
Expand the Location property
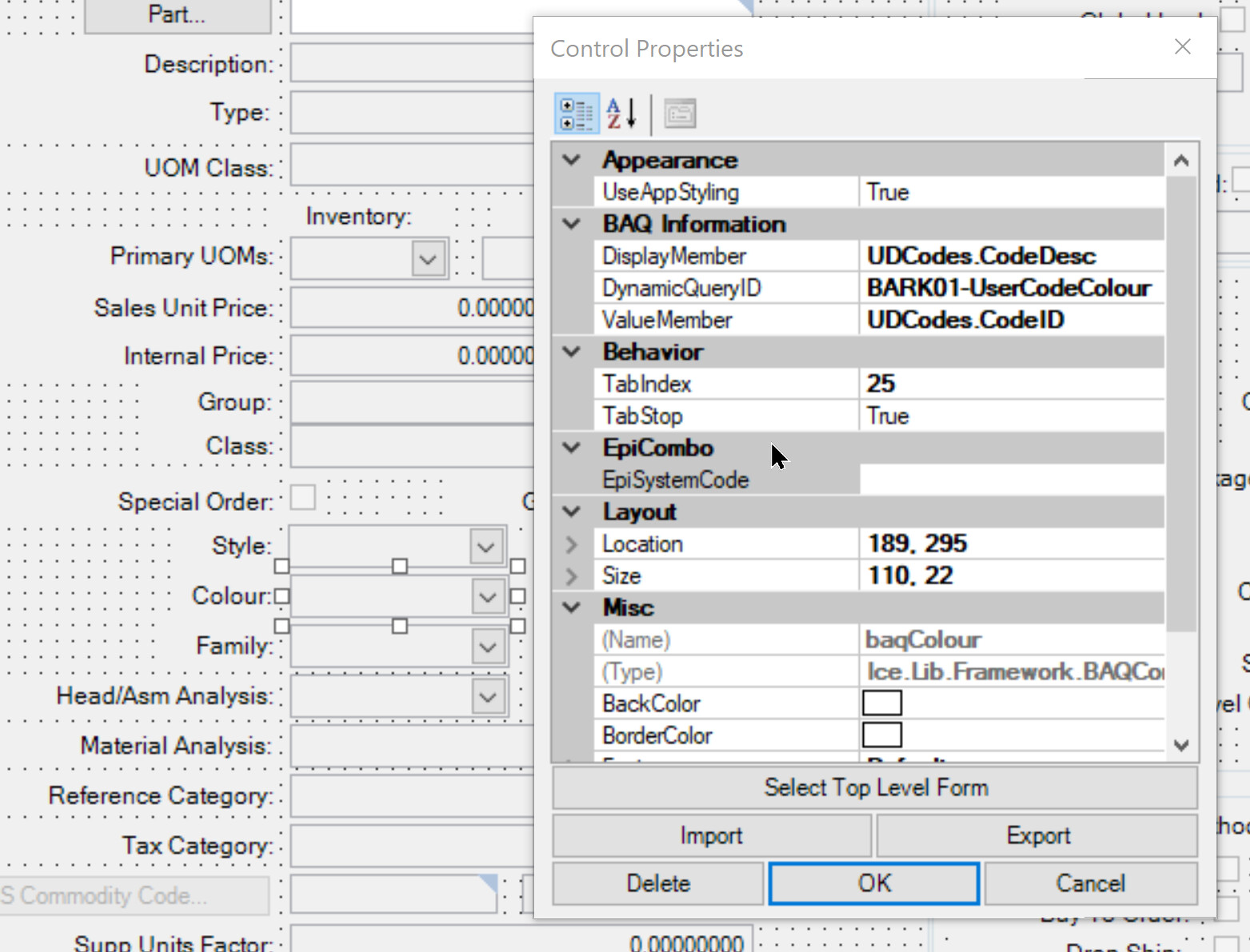[571, 544]
